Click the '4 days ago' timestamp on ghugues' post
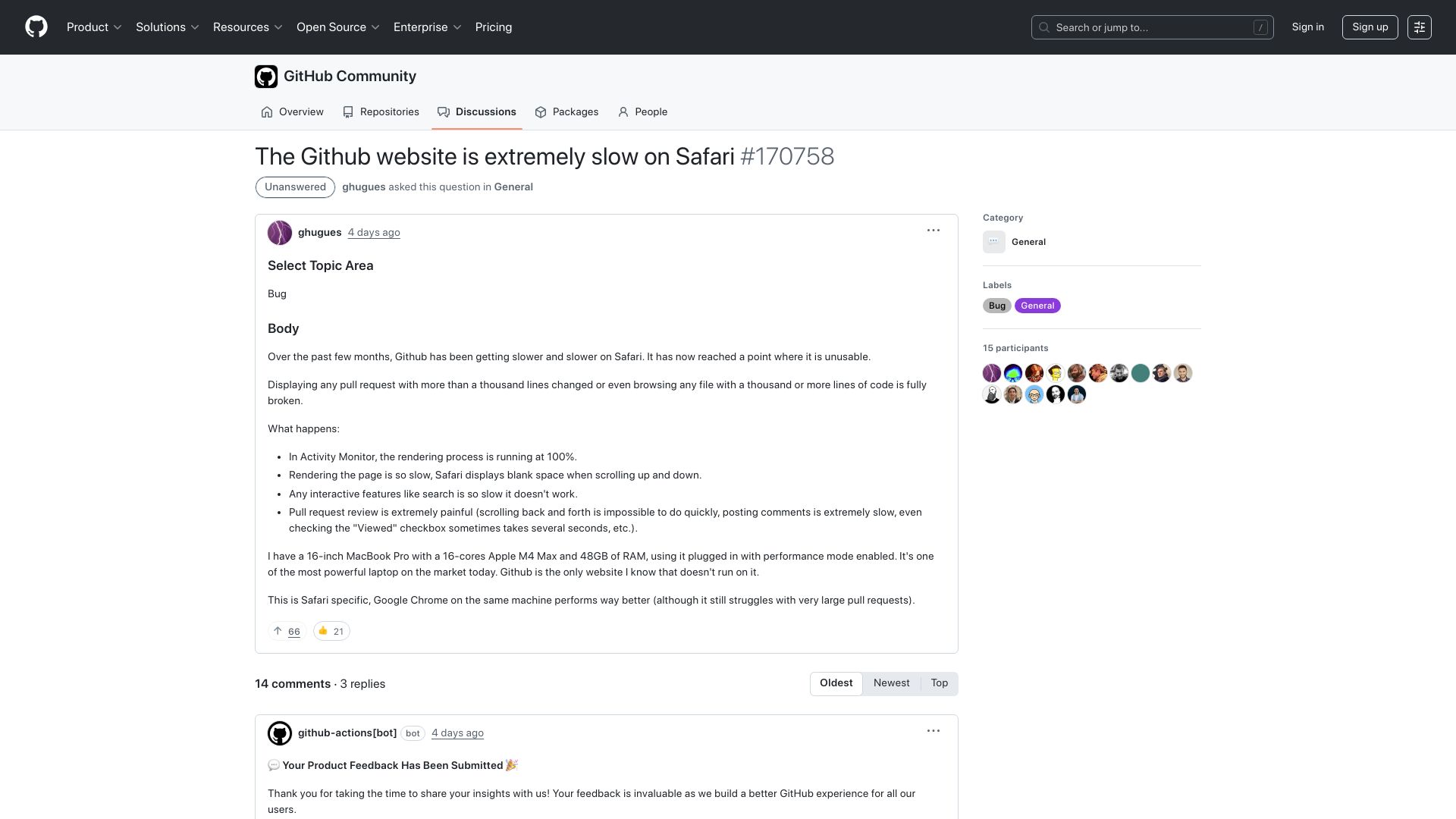The width and height of the screenshot is (1456, 819). pyautogui.click(x=374, y=233)
